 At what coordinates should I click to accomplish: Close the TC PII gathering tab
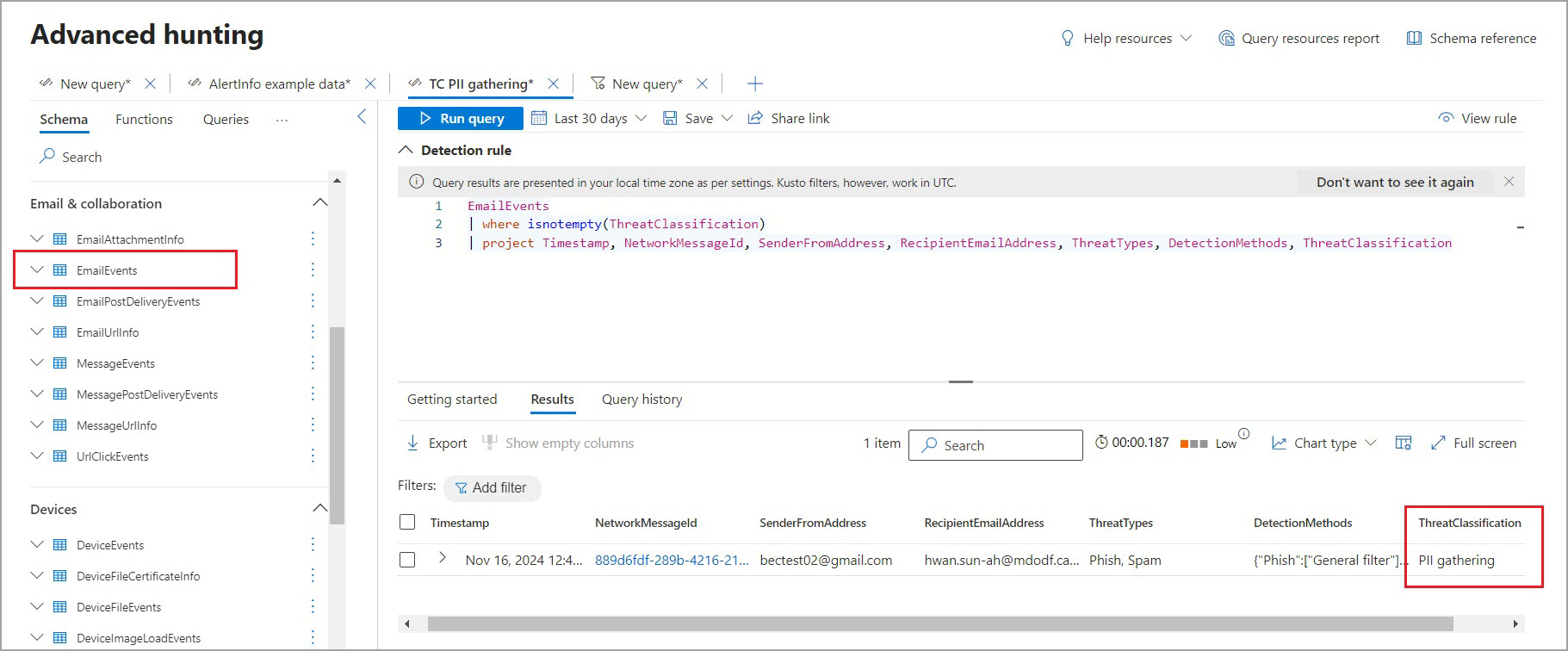(x=554, y=84)
